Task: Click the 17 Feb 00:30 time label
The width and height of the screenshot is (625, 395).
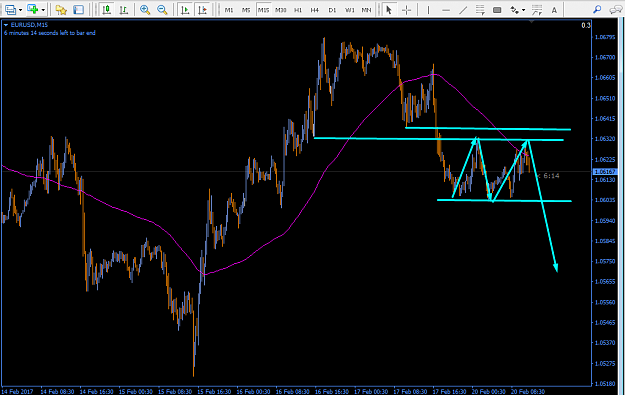Action: 371,391
